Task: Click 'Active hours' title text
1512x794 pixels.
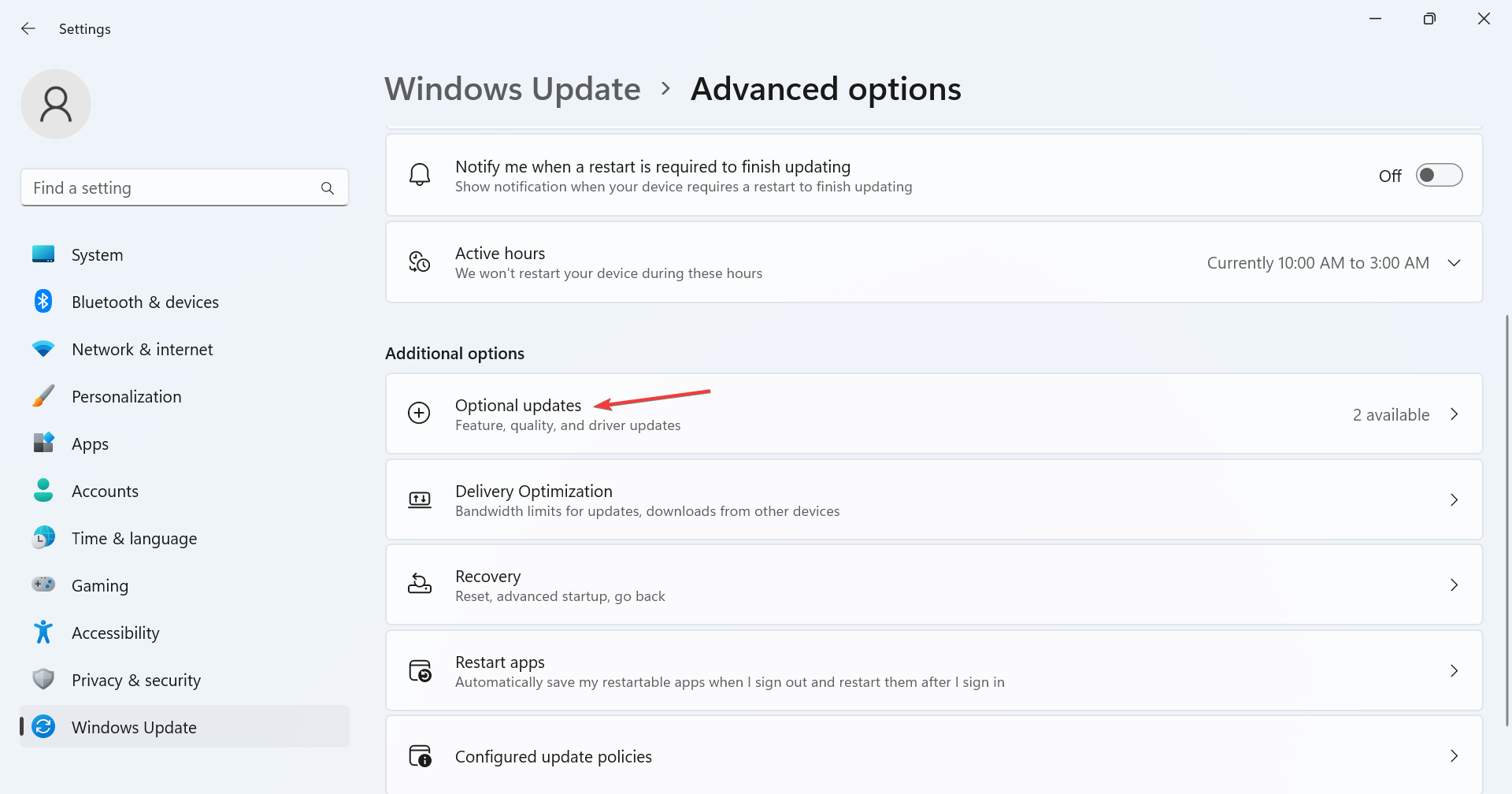Action: [500, 253]
